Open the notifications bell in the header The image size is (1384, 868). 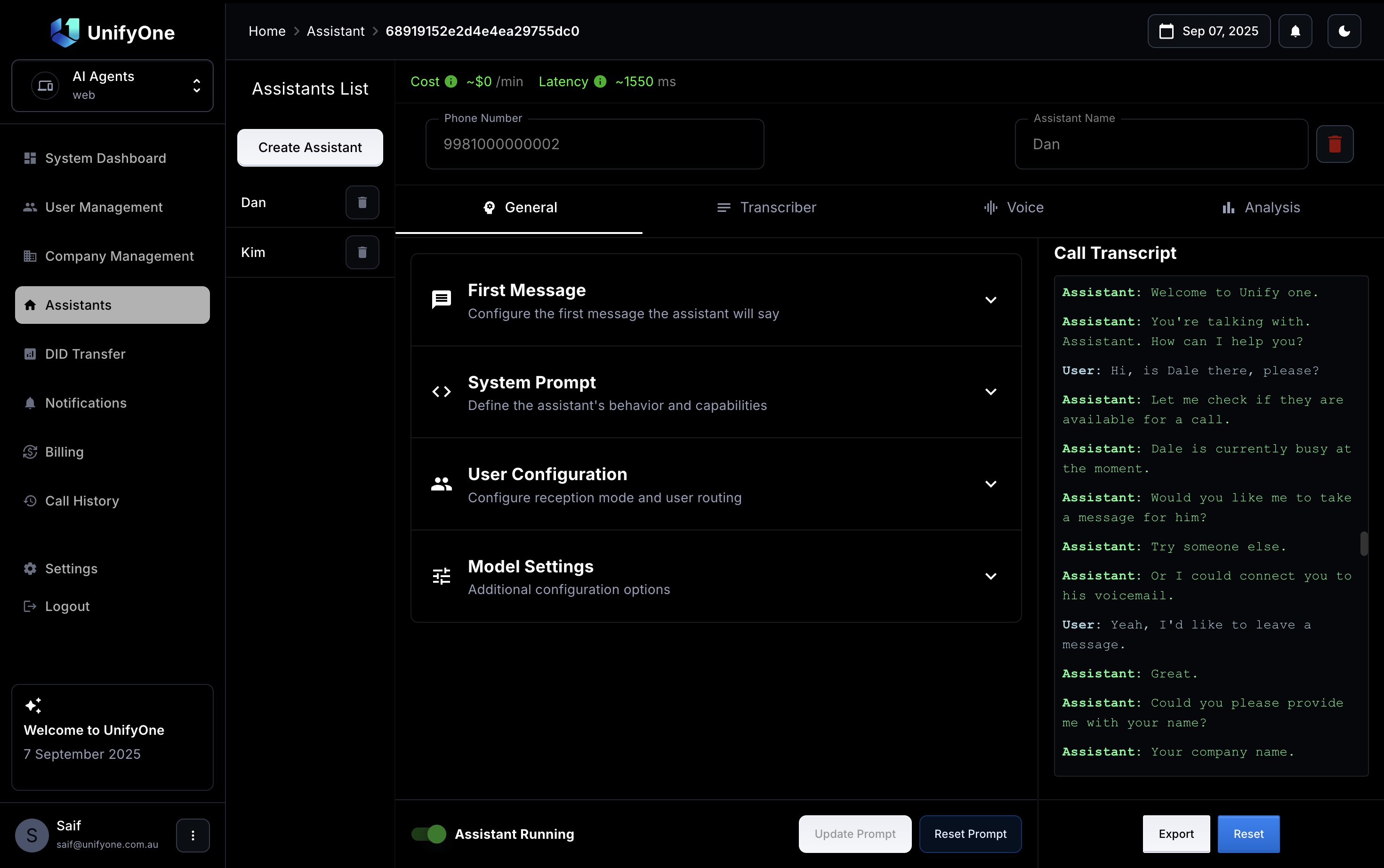click(x=1295, y=31)
